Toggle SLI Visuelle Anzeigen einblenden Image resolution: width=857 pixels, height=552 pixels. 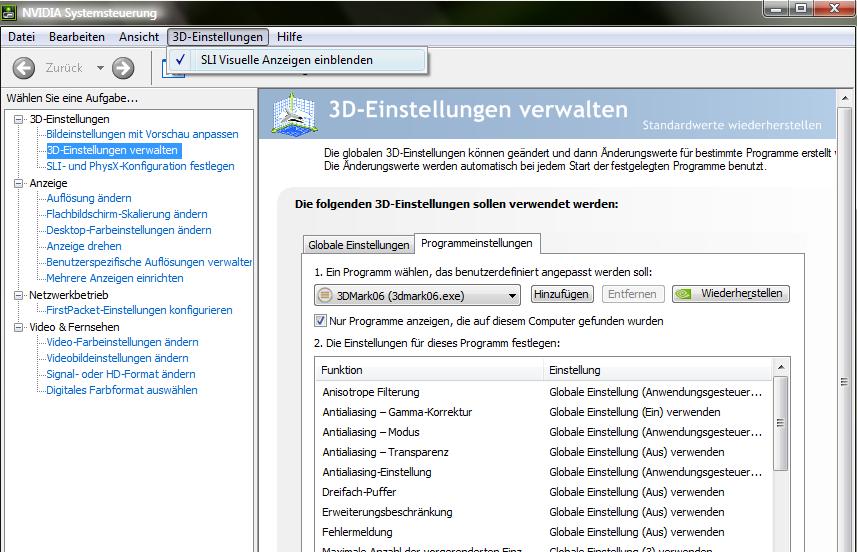(x=297, y=60)
